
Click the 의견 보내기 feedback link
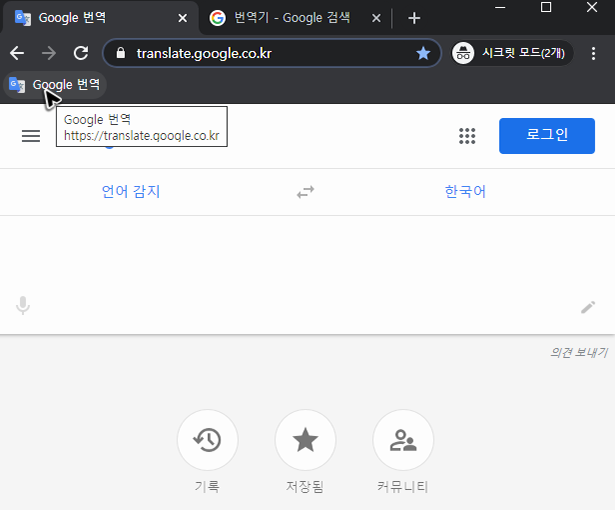point(579,353)
